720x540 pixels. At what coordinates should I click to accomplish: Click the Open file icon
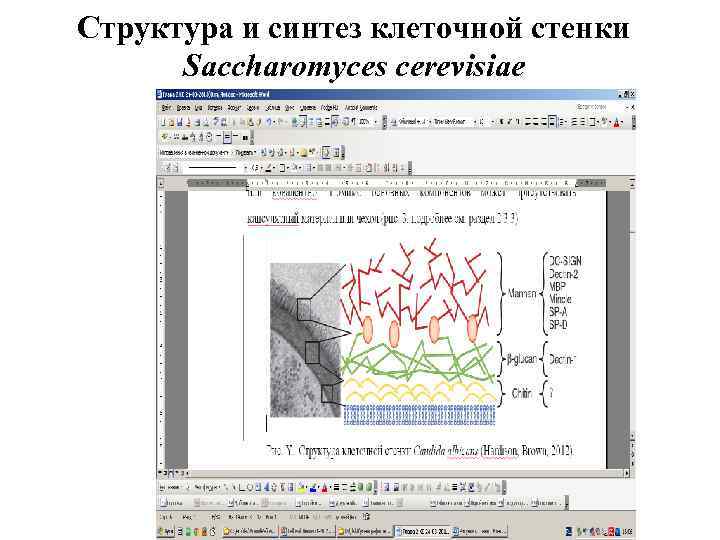pos(171,122)
